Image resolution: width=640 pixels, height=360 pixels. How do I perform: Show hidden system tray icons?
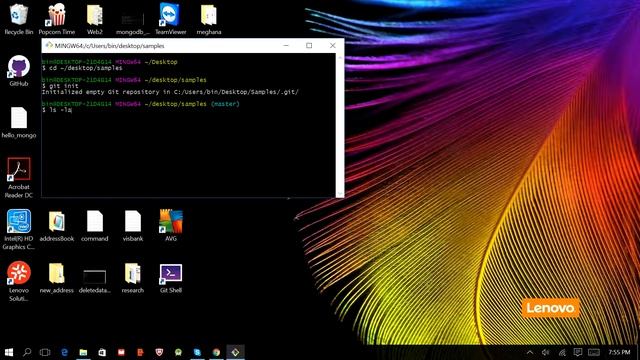tap(530, 352)
